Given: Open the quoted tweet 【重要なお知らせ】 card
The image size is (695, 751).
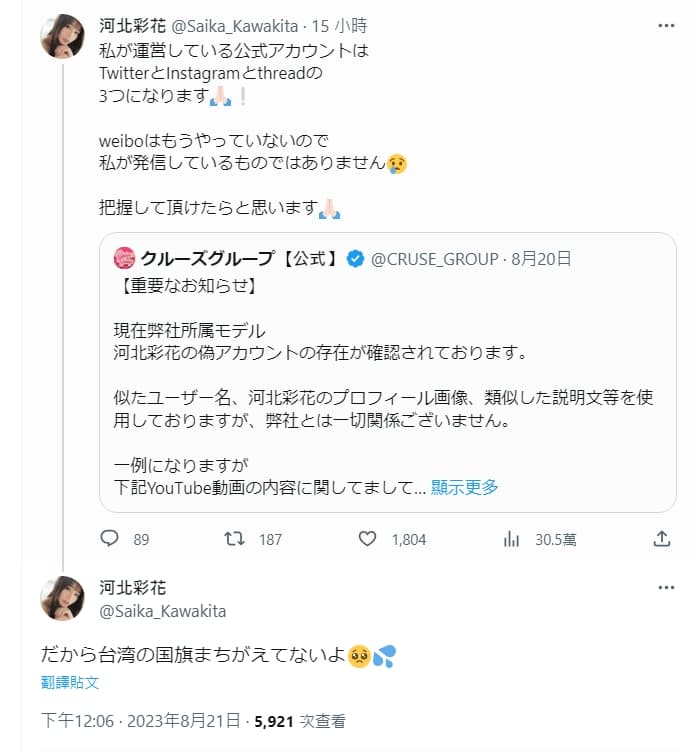Looking at the screenshot, I should click(387, 372).
